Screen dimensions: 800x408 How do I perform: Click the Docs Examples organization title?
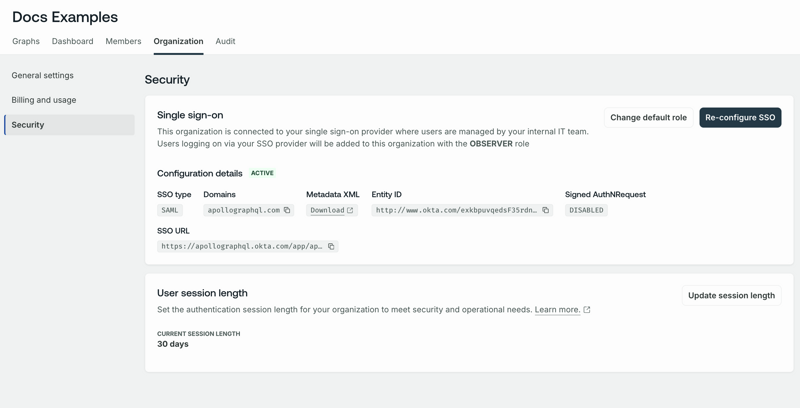coord(65,17)
